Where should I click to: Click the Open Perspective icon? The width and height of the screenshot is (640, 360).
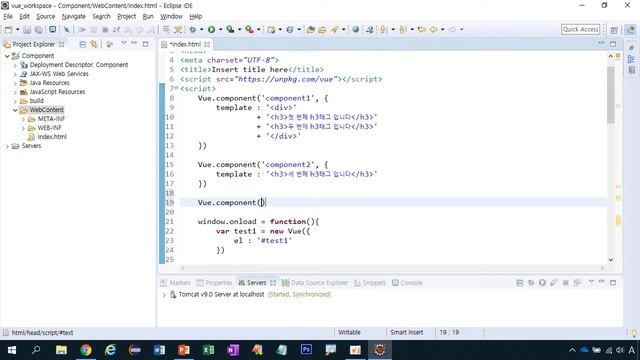point(614,30)
